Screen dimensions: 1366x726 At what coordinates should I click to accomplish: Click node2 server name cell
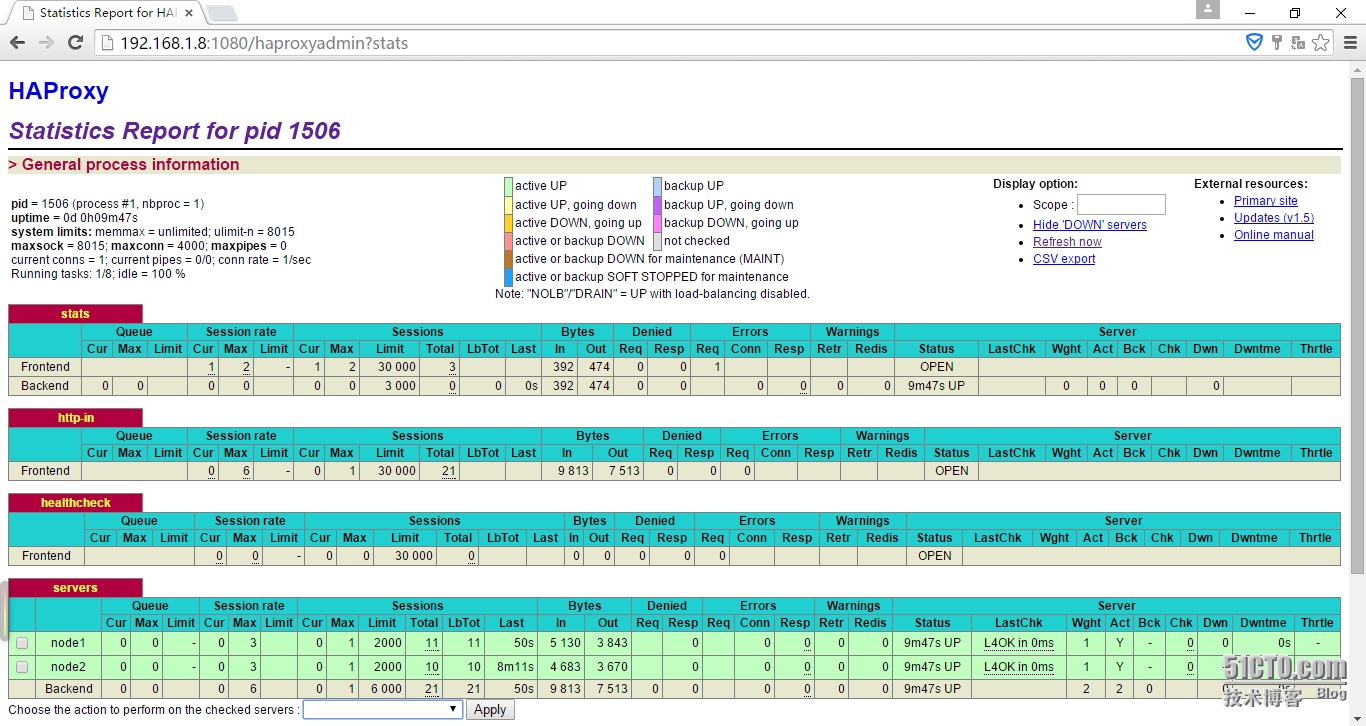click(x=68, y=667)
